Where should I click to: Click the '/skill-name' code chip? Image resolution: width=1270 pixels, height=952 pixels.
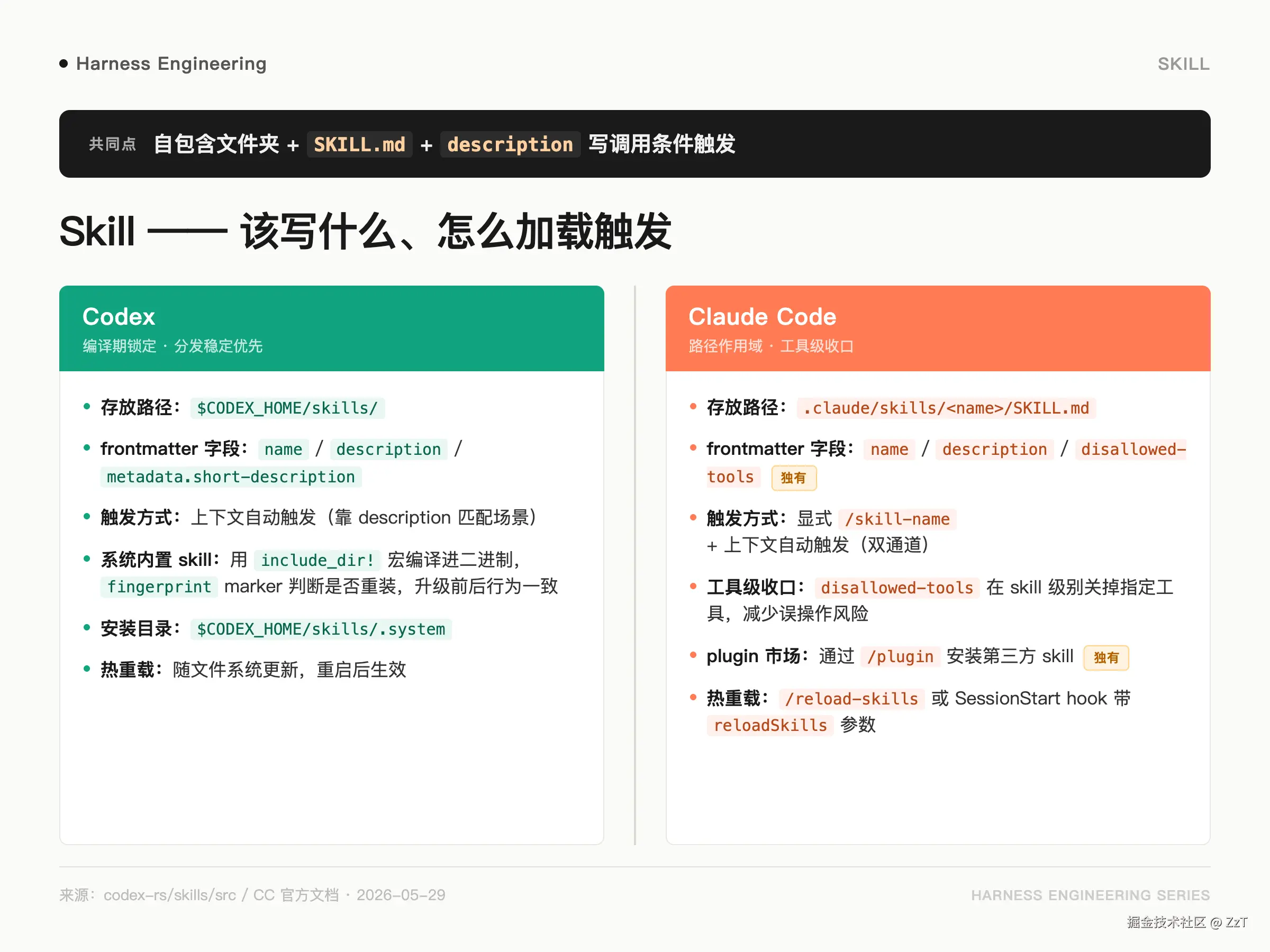pyautogui.click(x=897, y=519)
